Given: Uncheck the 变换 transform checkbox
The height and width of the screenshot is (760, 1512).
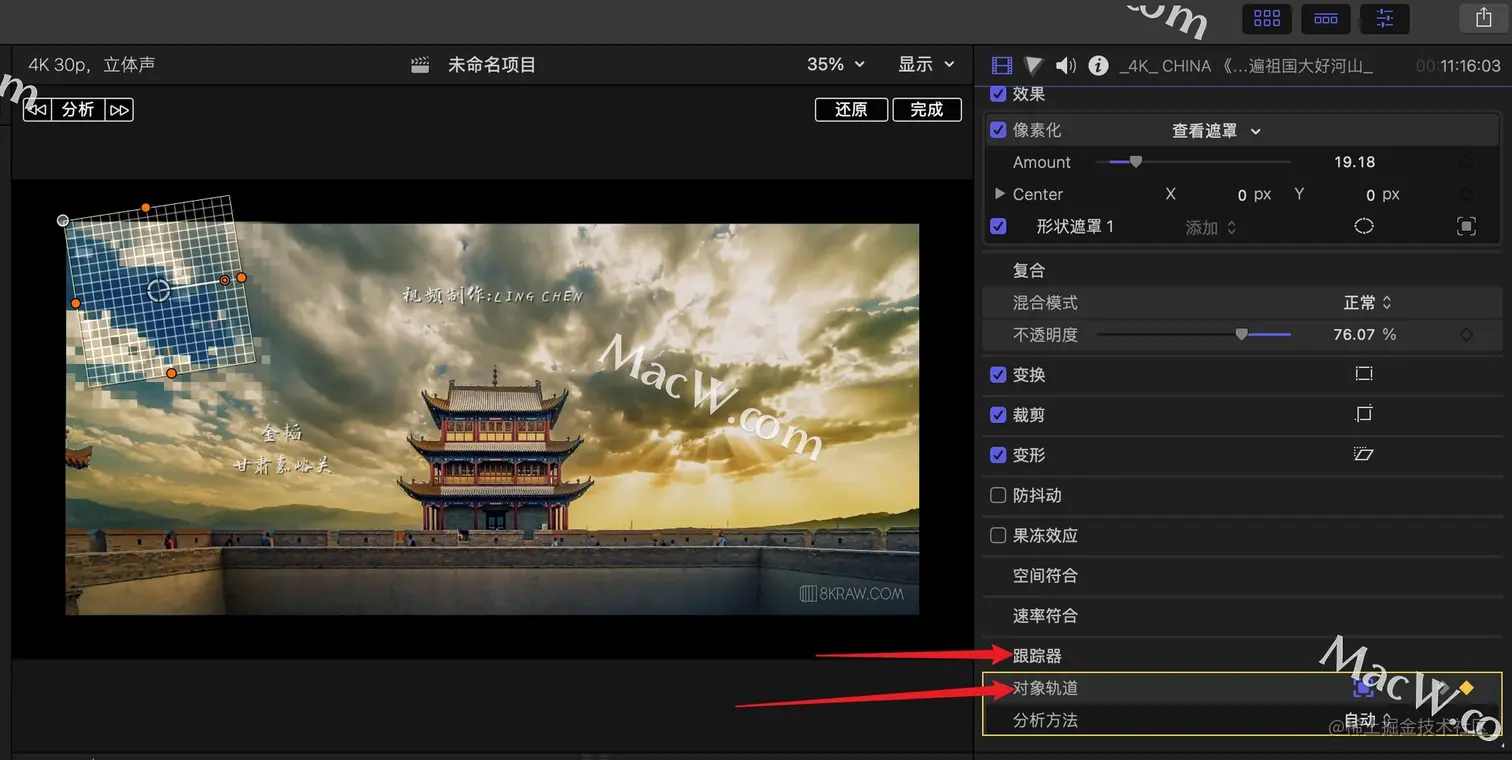Looking at the screenshot, I should [998, 374].
